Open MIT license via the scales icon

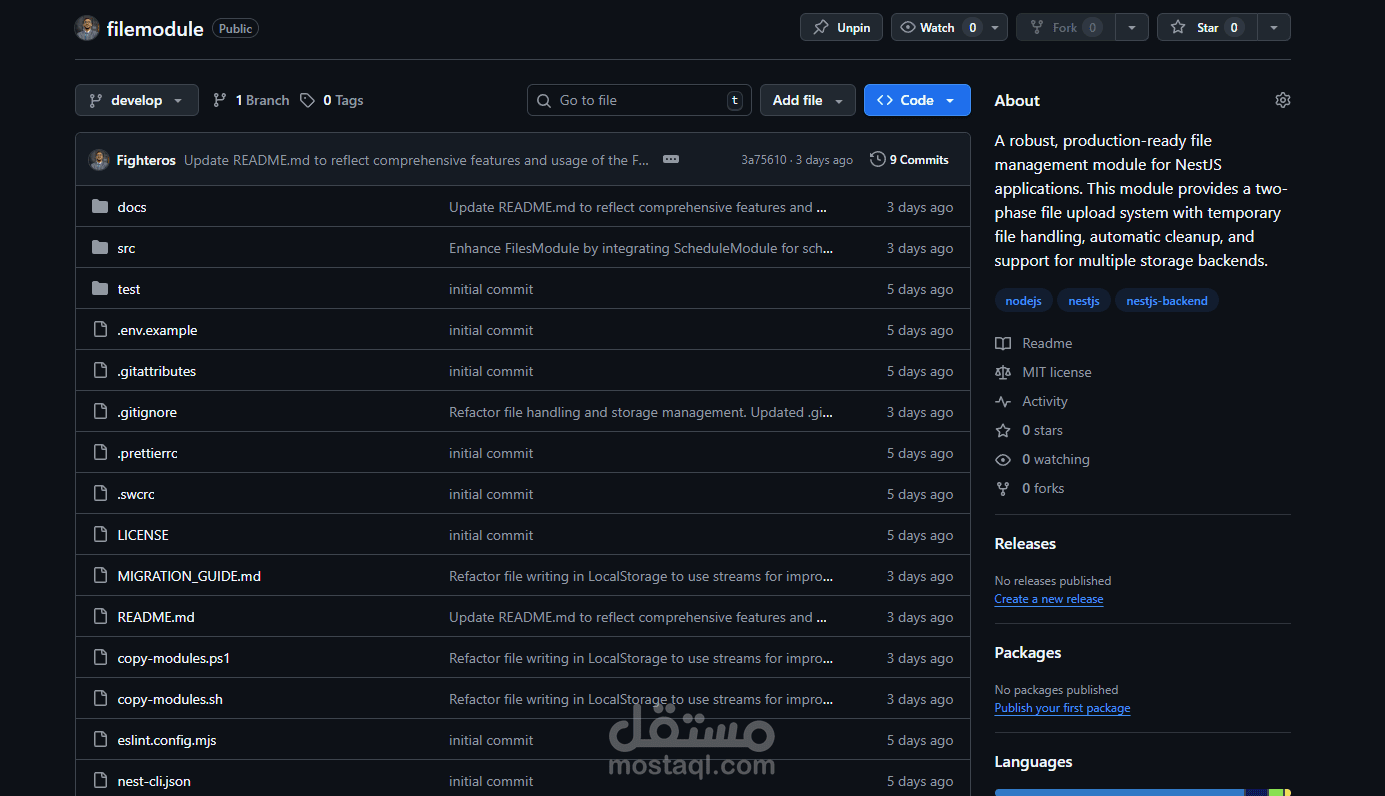[1003, 372]
